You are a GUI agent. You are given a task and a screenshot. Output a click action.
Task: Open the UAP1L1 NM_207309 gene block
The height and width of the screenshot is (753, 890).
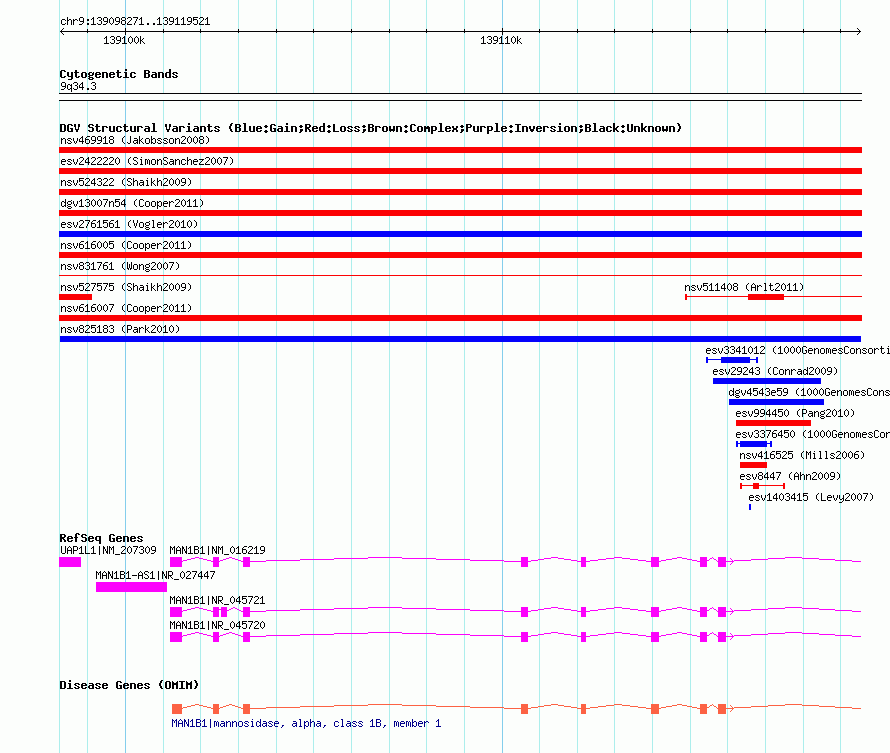pos(70,563)
